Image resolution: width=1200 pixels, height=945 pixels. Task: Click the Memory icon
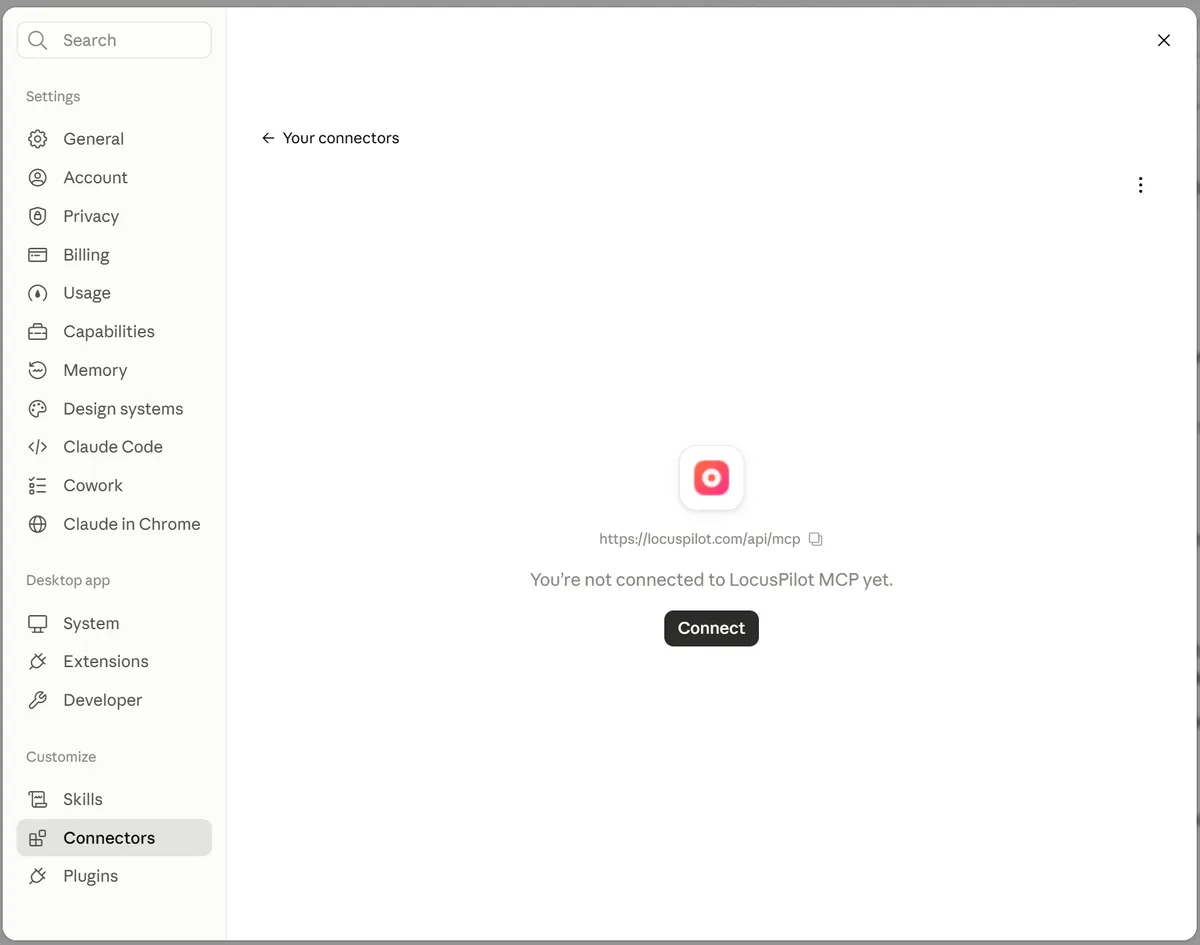[38, 370]
